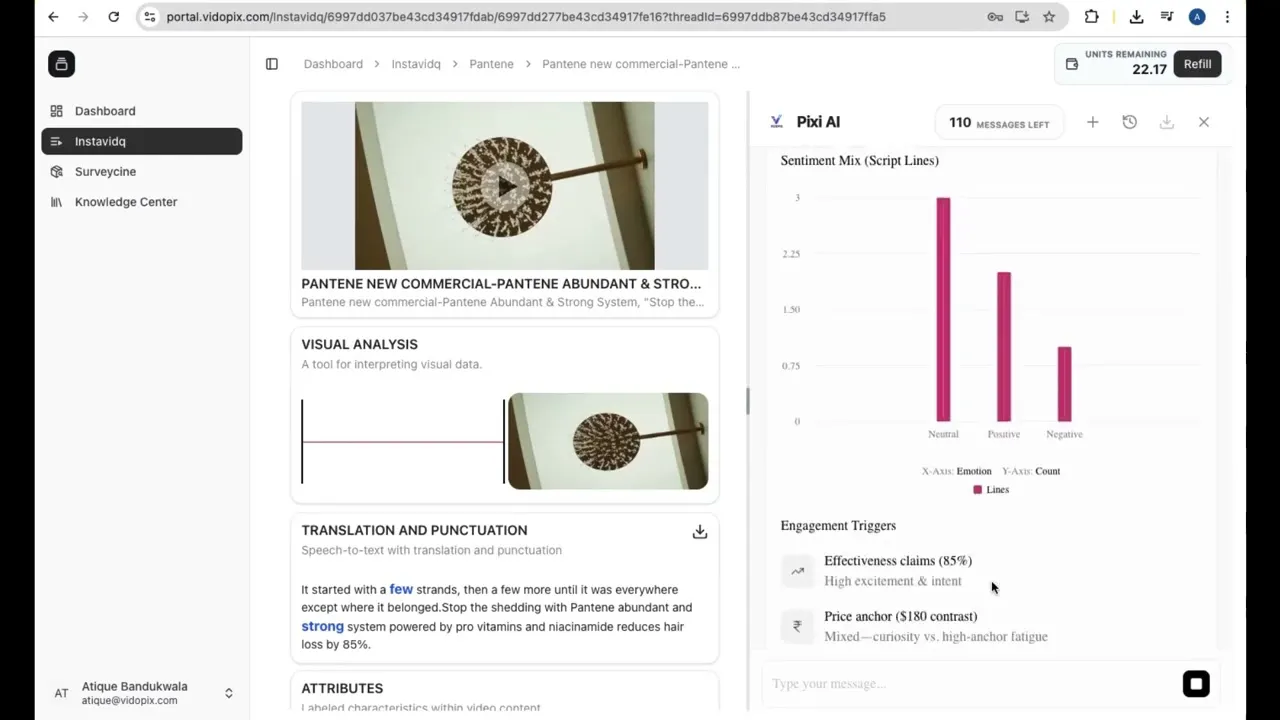Stop the Pixi AI response generation
Image resolution: width=1280 pixels, height=720 pixels.
pos(1196,684)
